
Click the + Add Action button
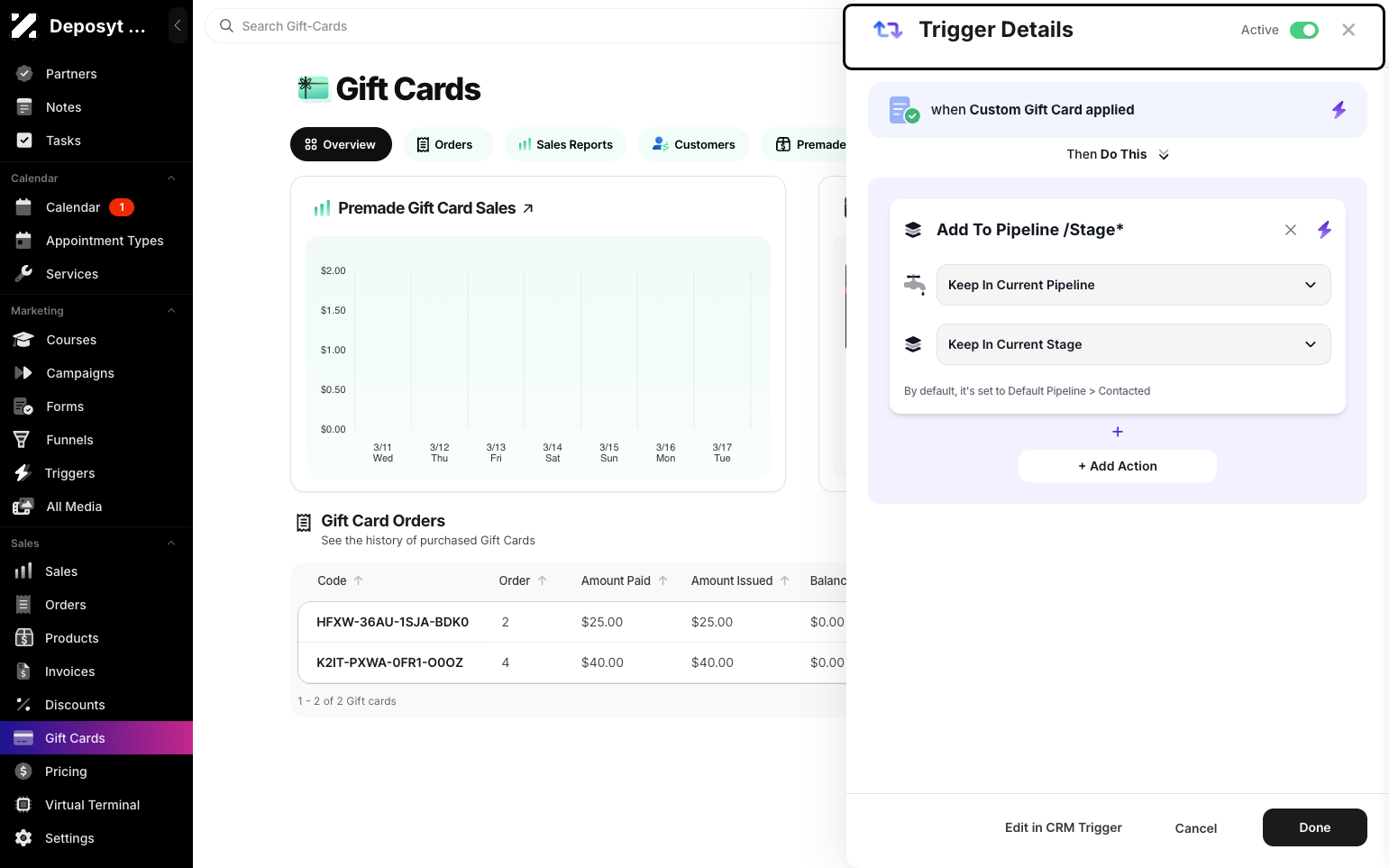click(1118, 466)
